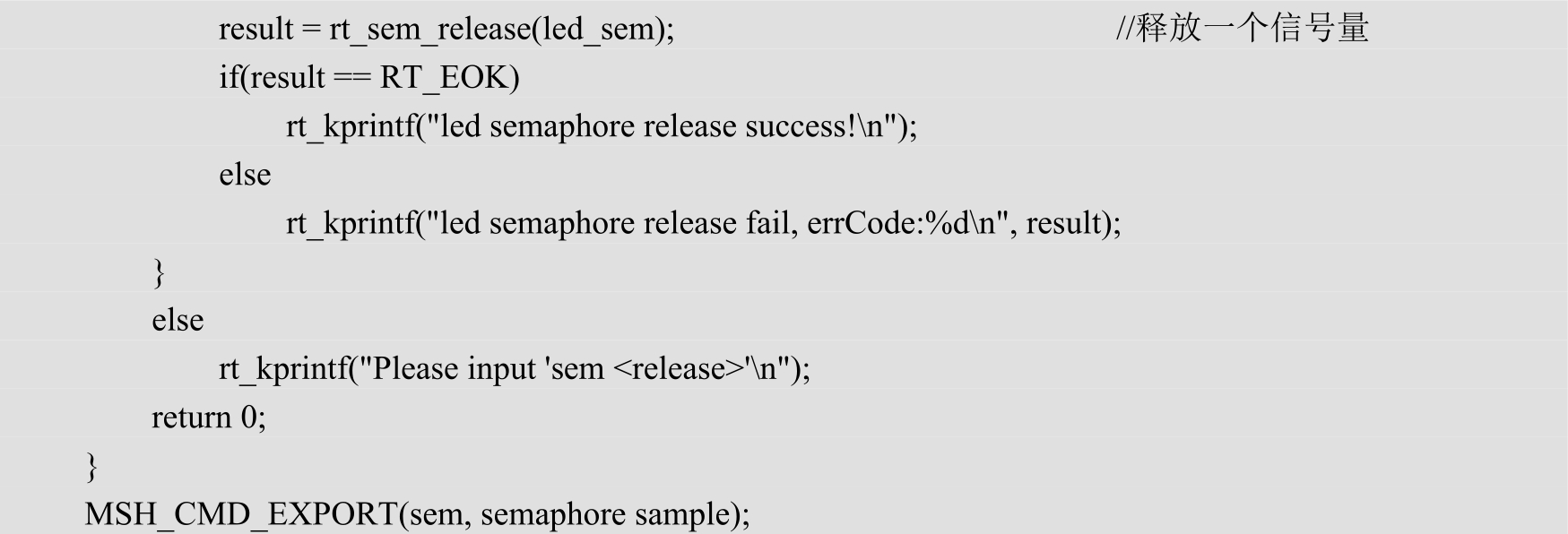Click the MSH_CMD_EXPORT macro name

[240, 514]
